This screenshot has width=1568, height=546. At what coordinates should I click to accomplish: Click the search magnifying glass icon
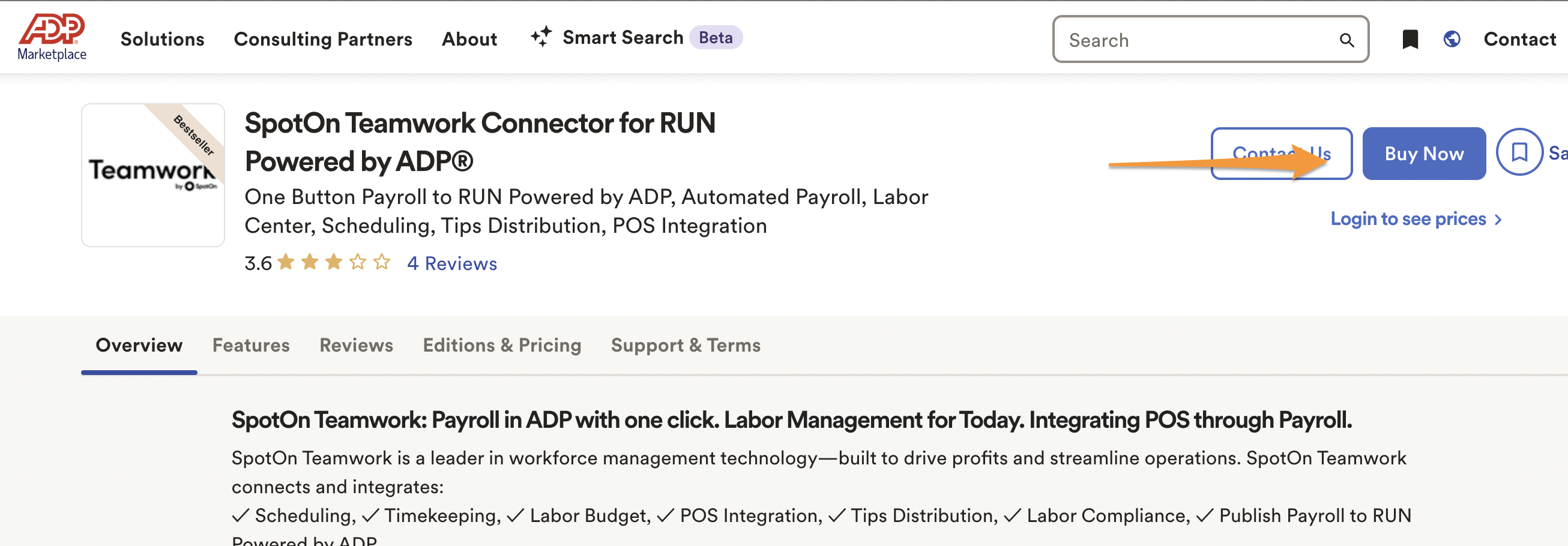click(x=1346, y=40)
